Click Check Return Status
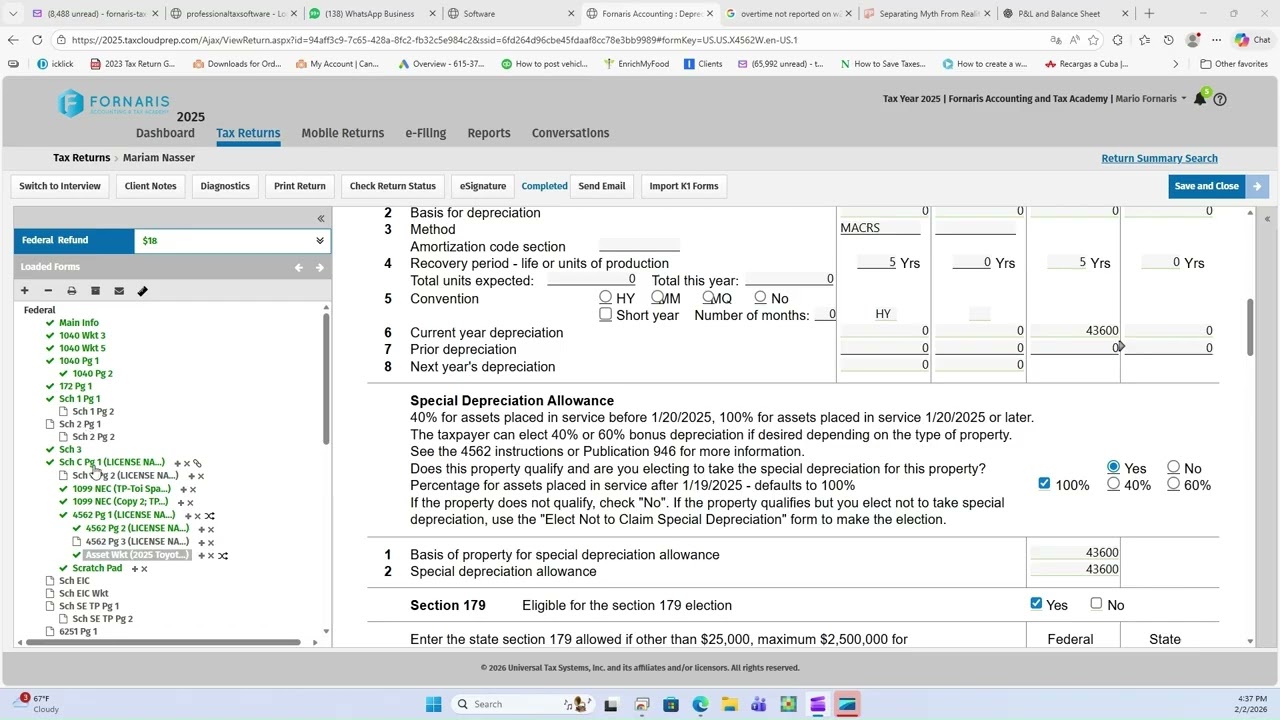 tap(393, 186)
